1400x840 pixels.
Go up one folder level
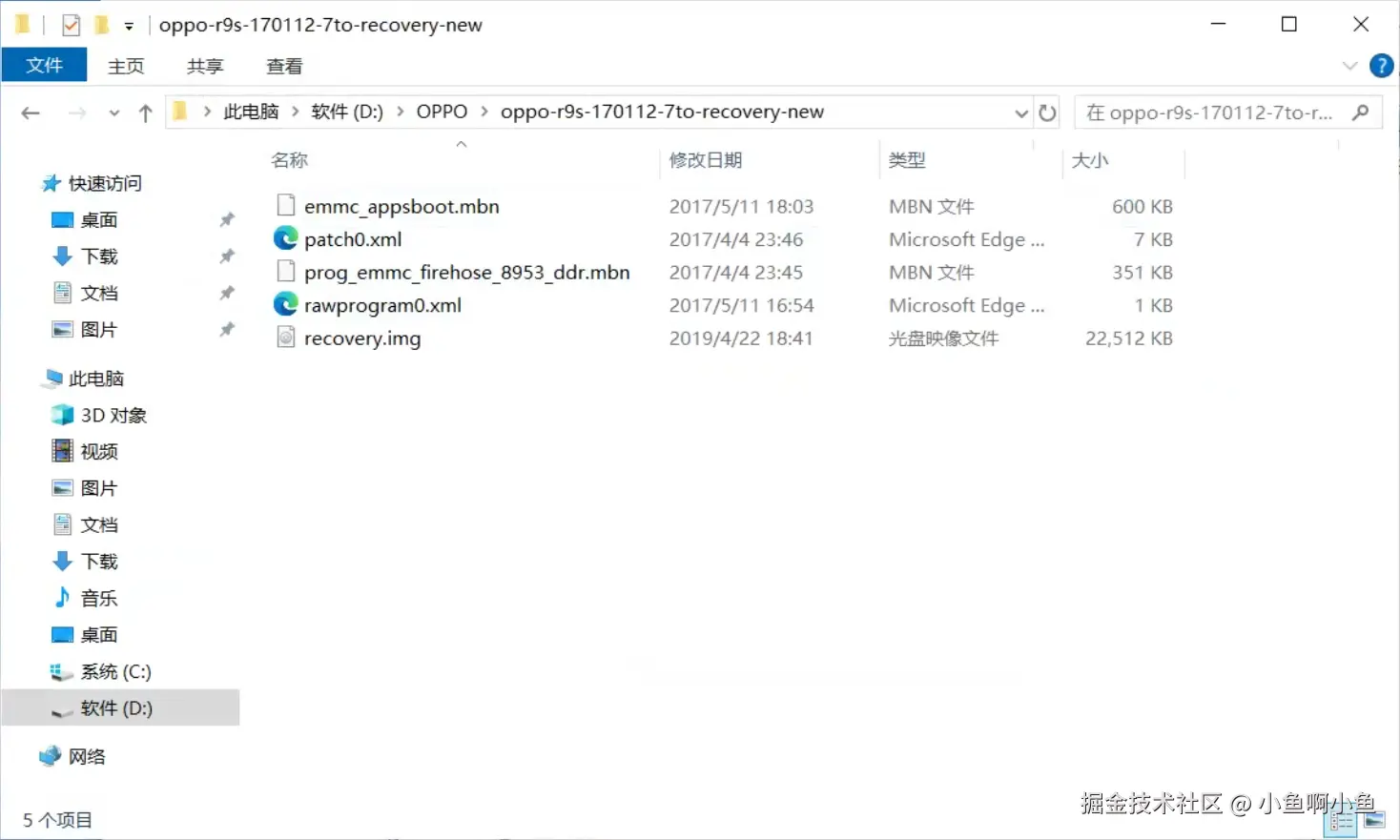pos(145,113)
